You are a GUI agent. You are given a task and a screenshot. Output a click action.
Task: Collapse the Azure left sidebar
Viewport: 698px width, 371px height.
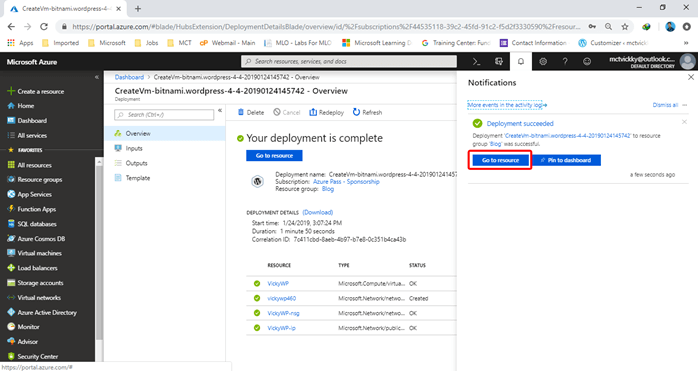pyautogui.click(x=97, y=77)
